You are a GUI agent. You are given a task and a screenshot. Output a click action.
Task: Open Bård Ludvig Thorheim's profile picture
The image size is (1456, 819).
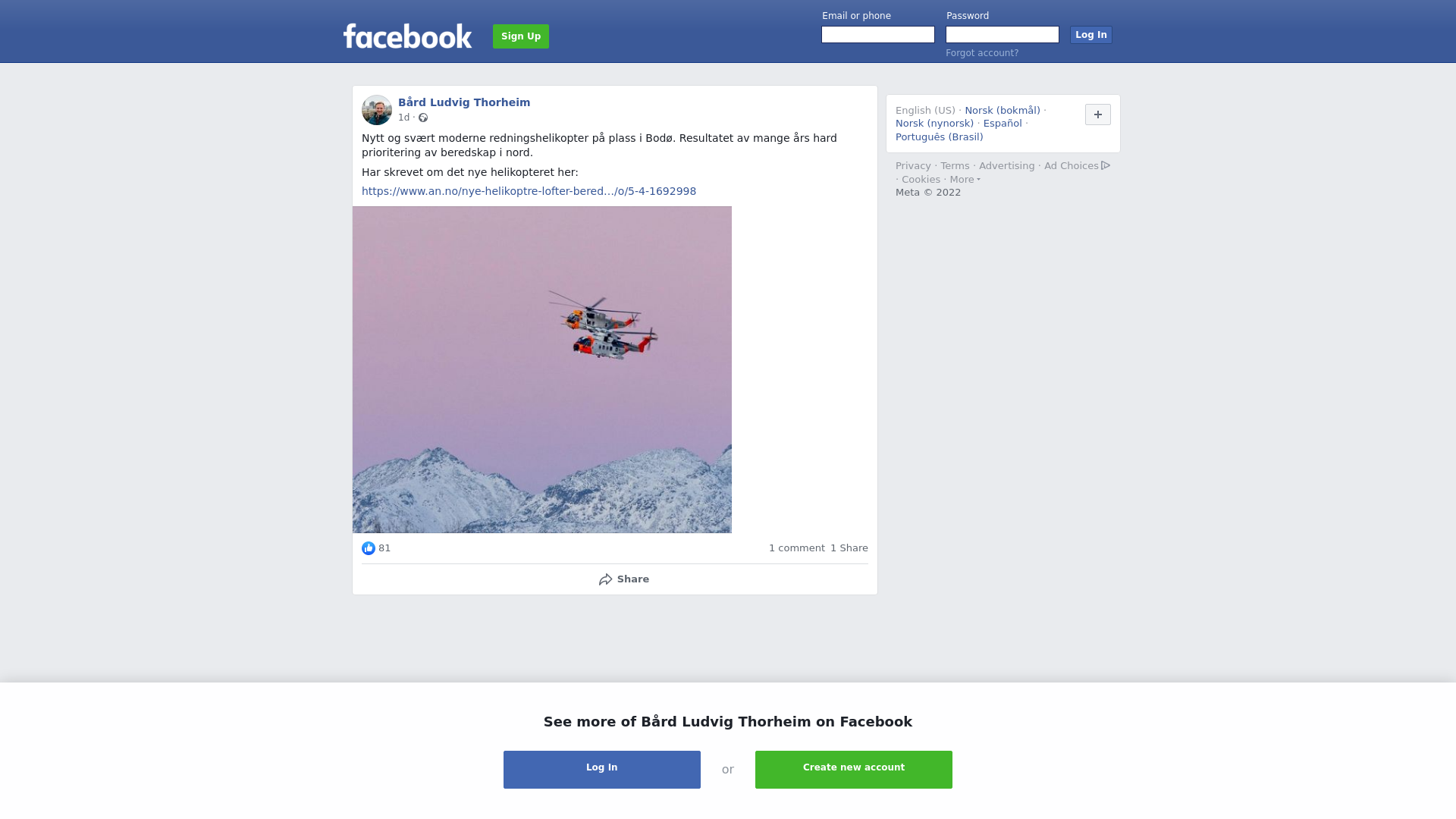pyautogui.click(x=377, y=110)
